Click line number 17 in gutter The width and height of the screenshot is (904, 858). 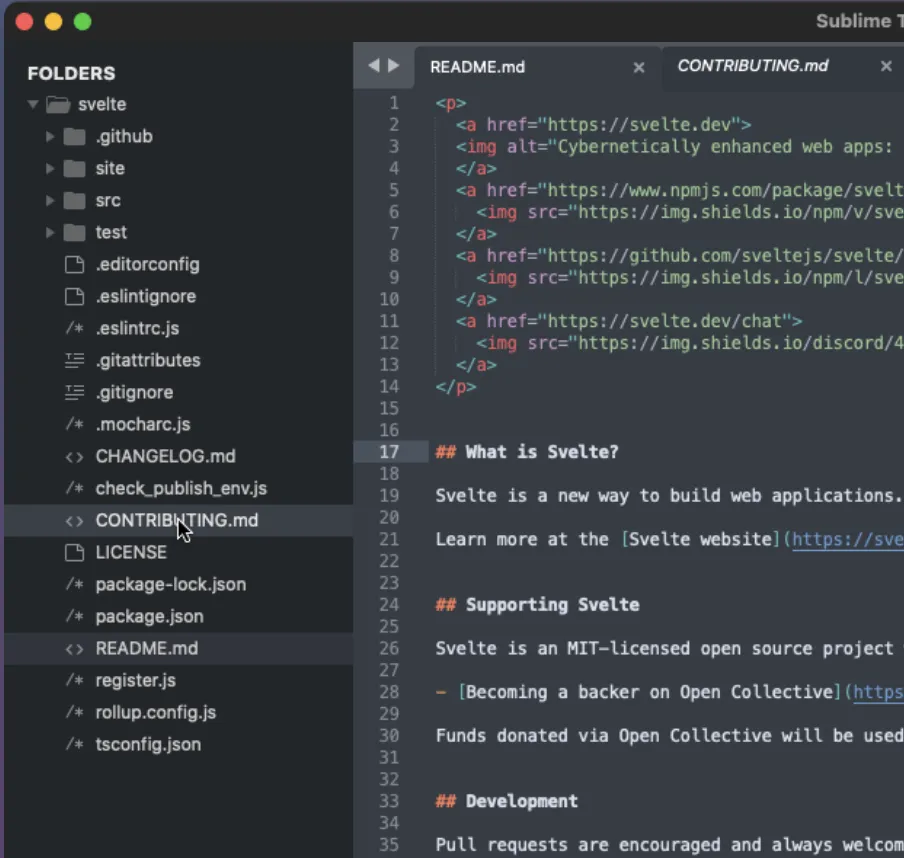coord(389,452)
